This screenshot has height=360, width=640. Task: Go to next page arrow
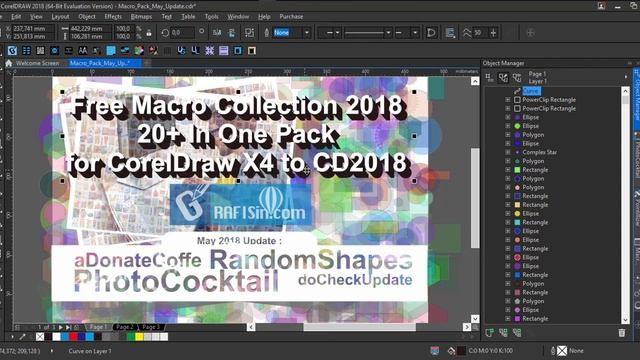60,327
